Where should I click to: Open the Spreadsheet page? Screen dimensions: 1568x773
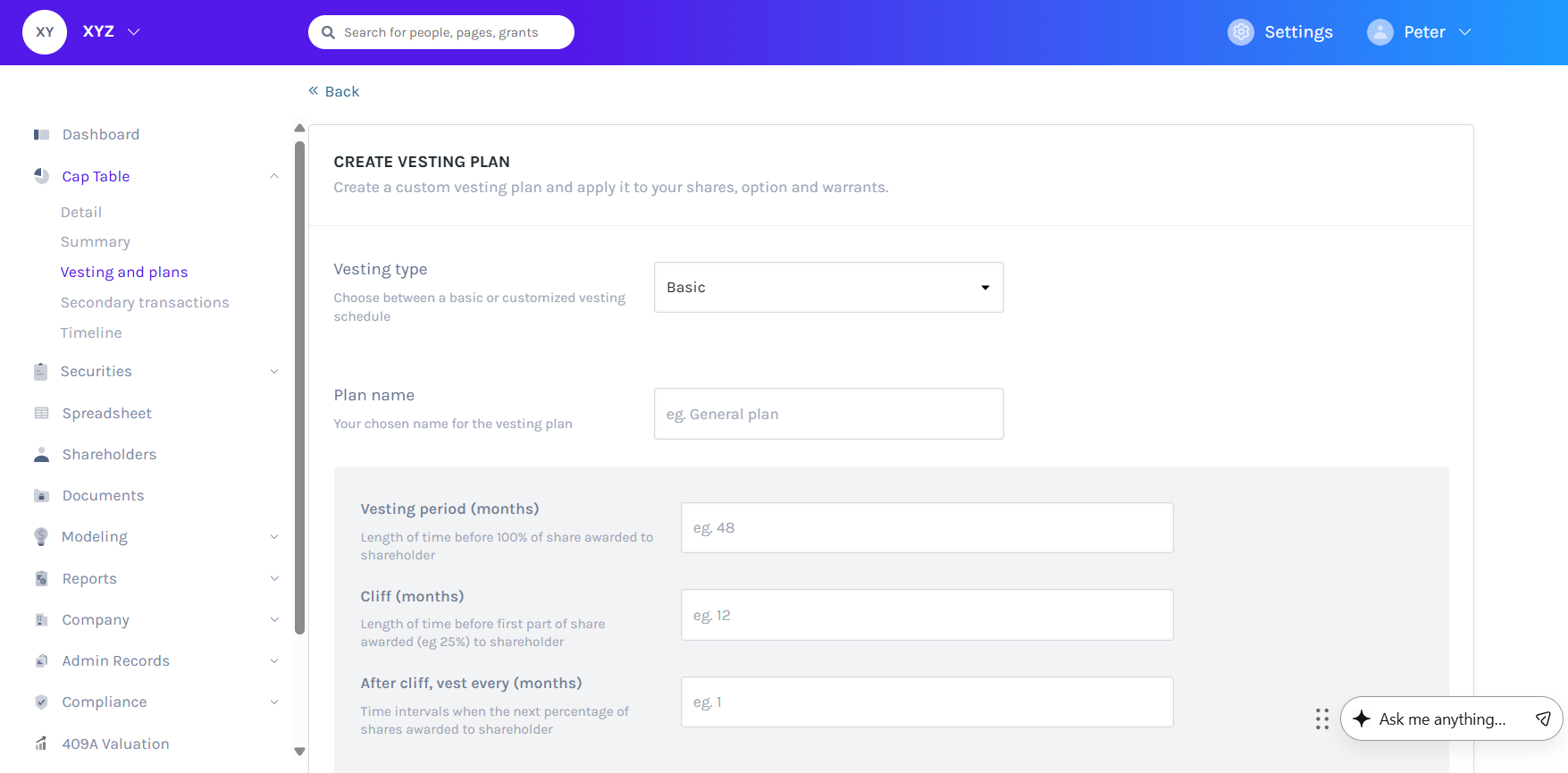(x=107, y=414)
